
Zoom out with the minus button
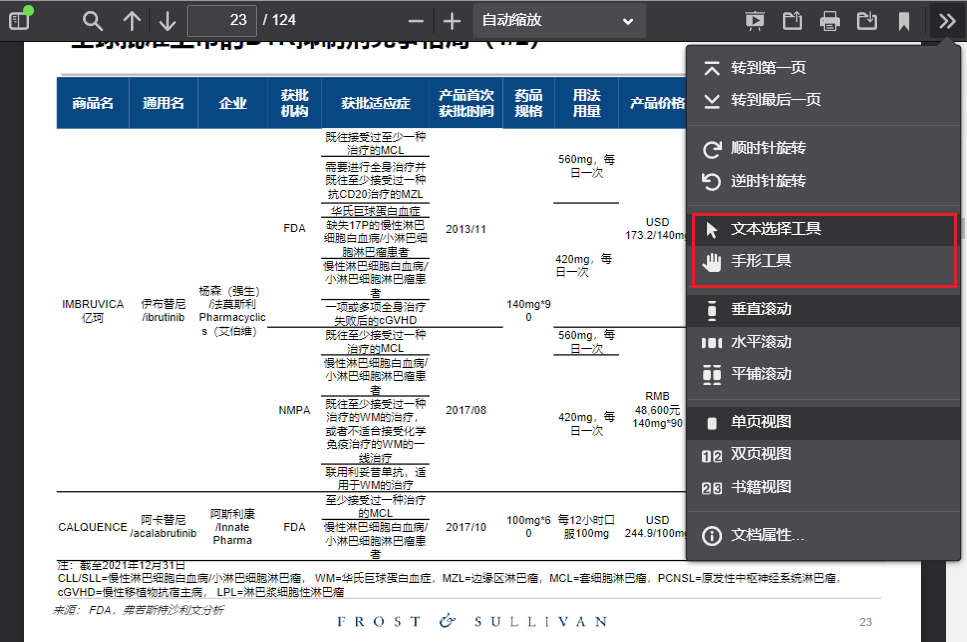click(416, 21)
